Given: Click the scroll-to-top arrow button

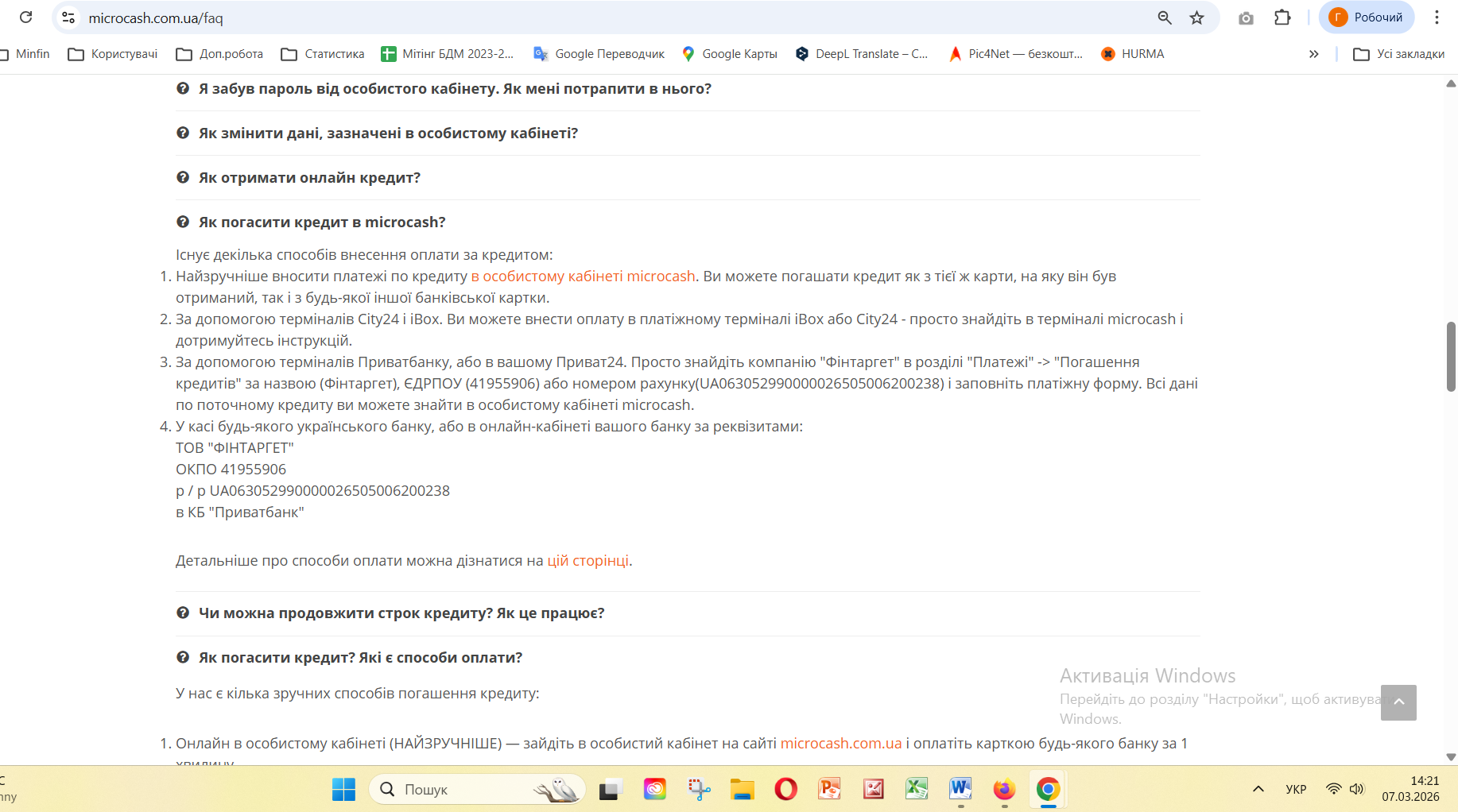Looking at the screenshot, I should tap(1398, 702).
